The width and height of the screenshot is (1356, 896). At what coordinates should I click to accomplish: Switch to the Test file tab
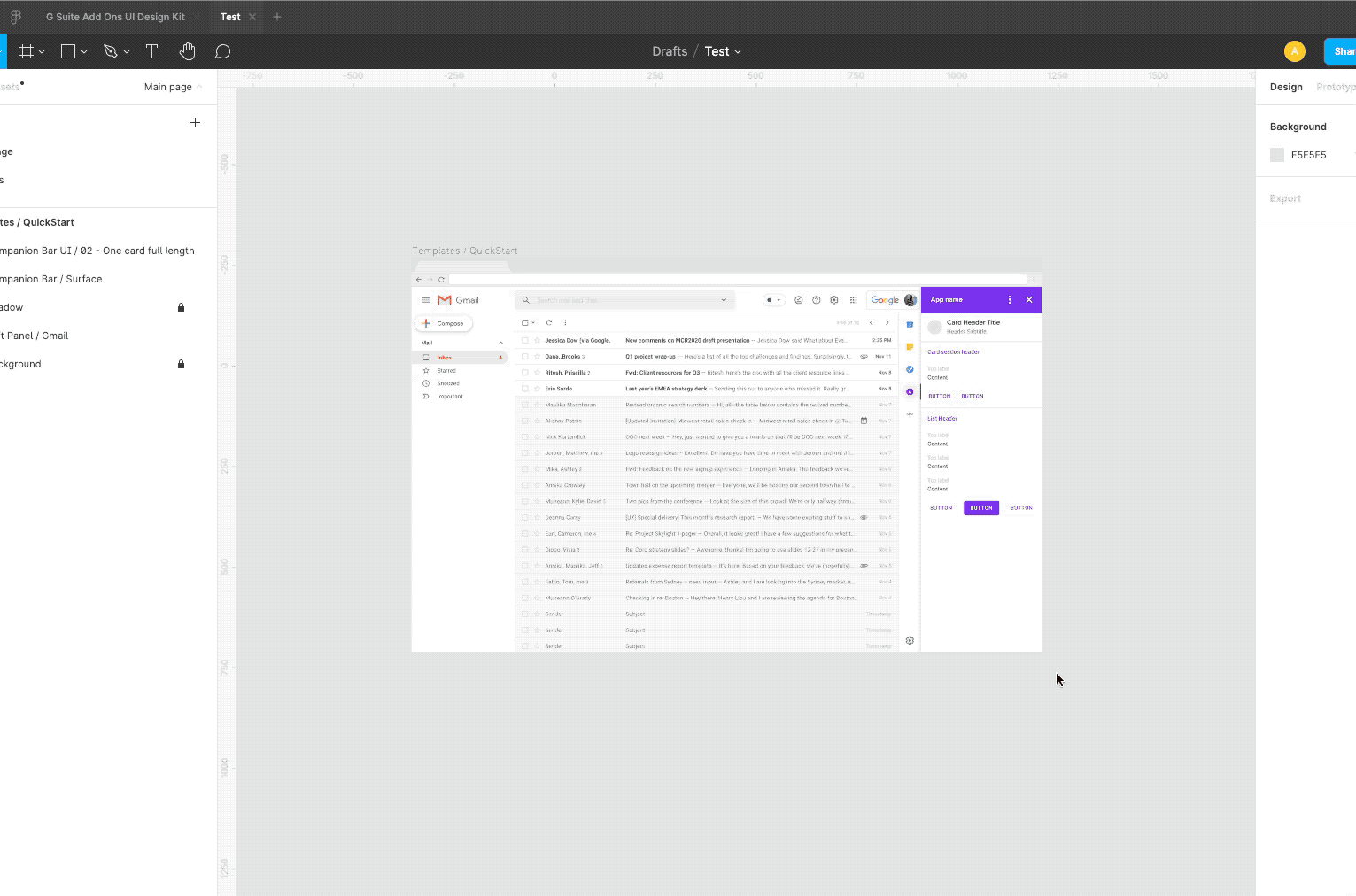(x=230, y=17)
